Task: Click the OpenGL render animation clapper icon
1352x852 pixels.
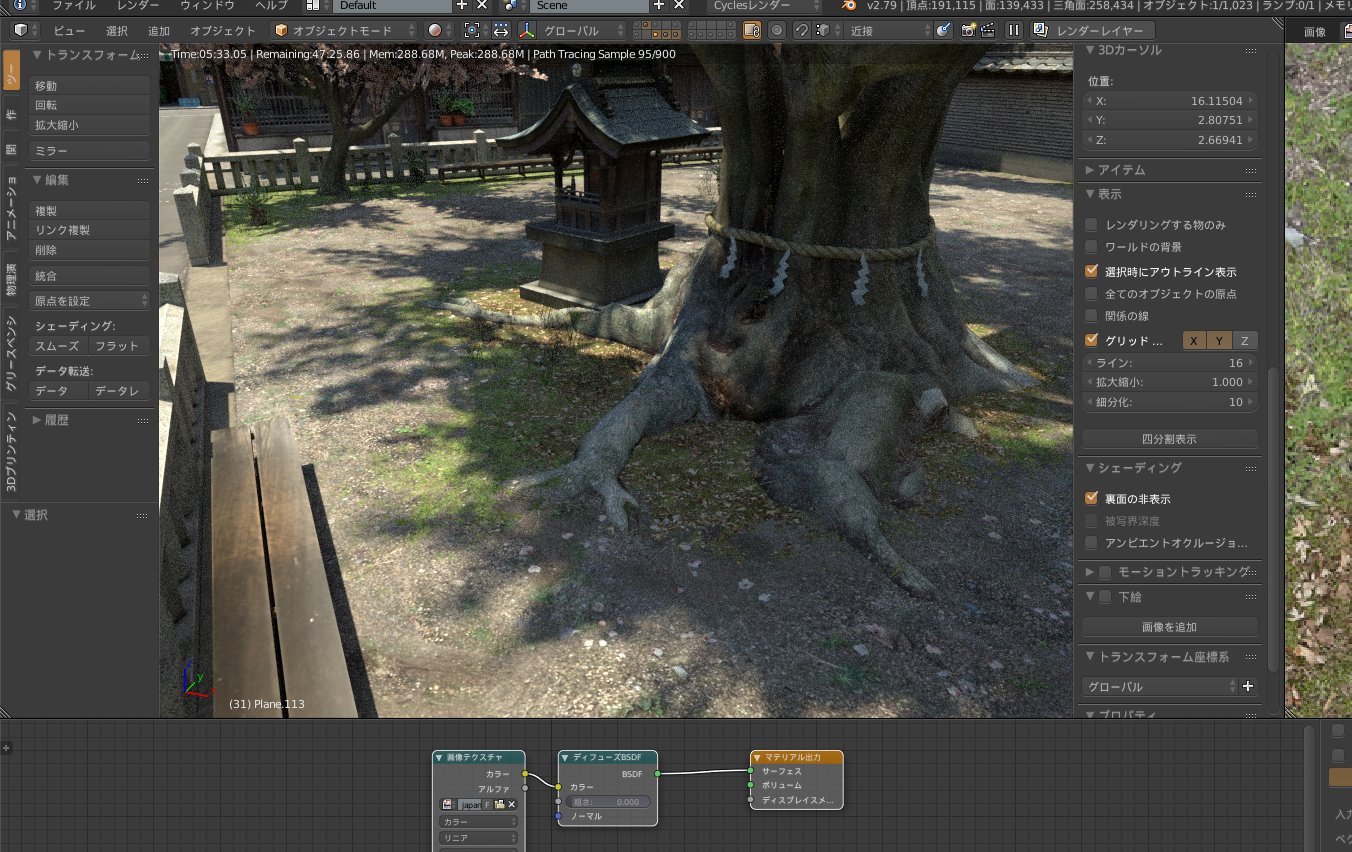Action: click(988, 31)
